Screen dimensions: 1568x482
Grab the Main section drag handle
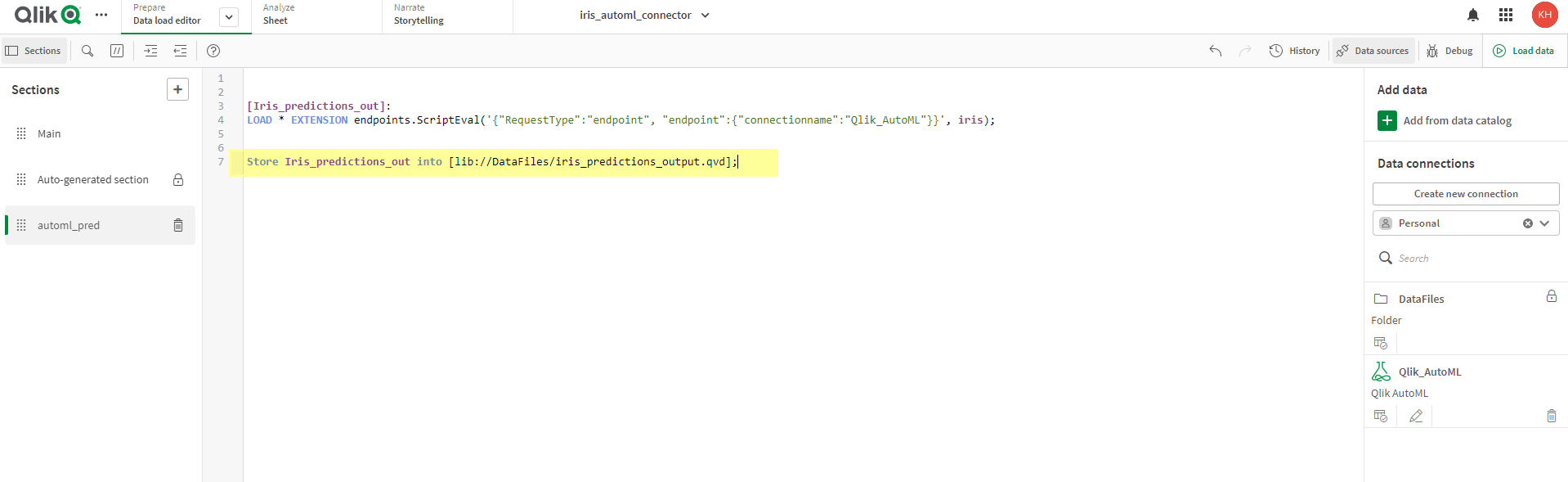[x=21, y=133]
